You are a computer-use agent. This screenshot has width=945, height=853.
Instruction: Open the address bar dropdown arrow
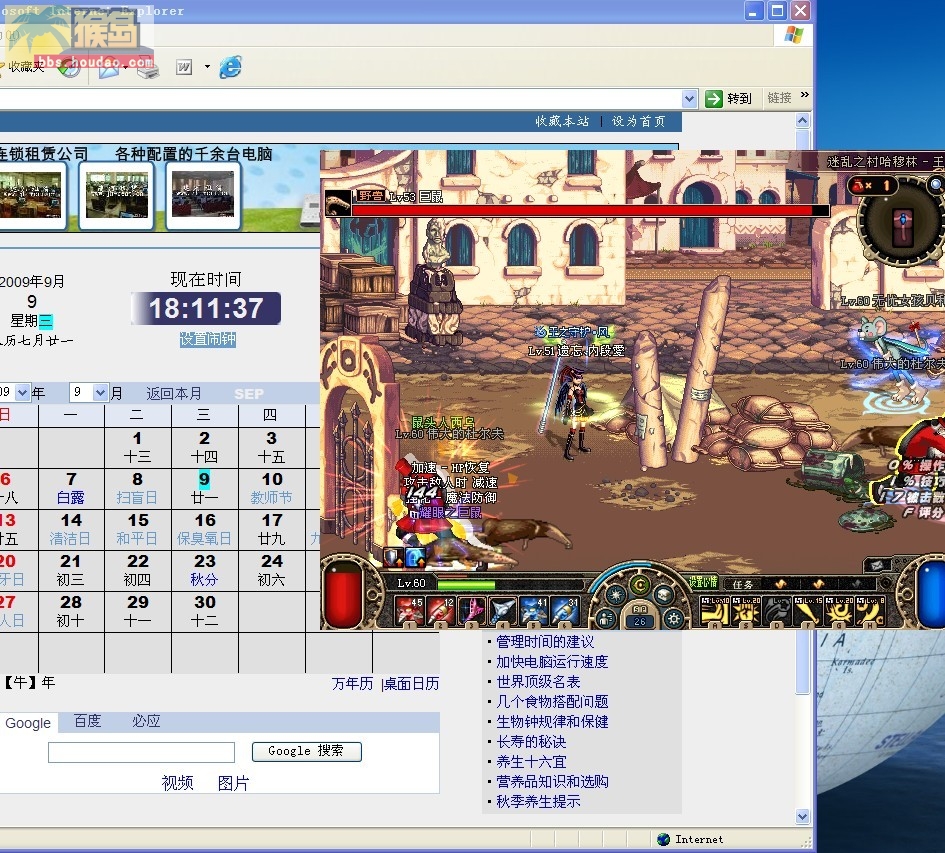689,98
